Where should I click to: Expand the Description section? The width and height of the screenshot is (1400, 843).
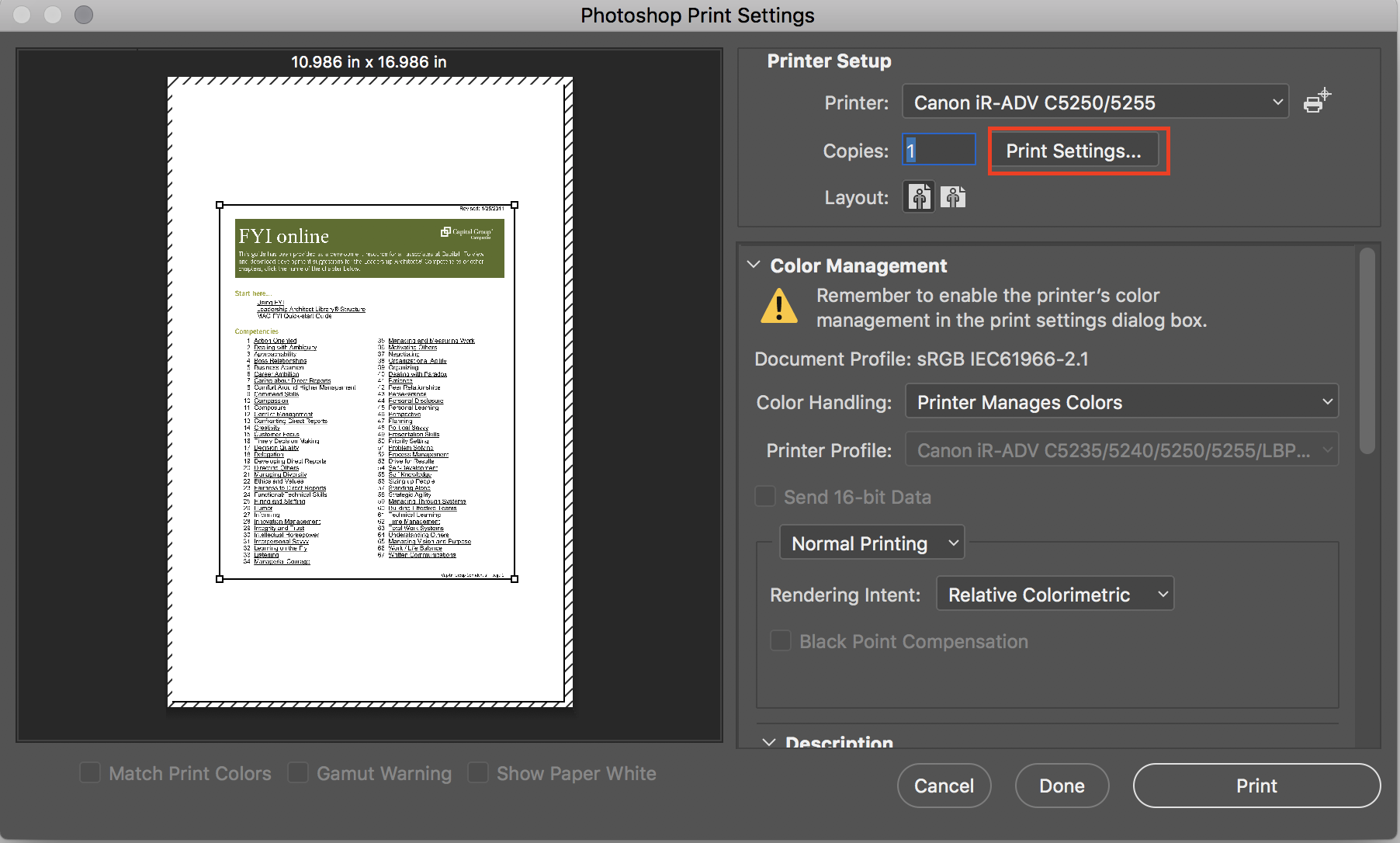coord(768,741)
